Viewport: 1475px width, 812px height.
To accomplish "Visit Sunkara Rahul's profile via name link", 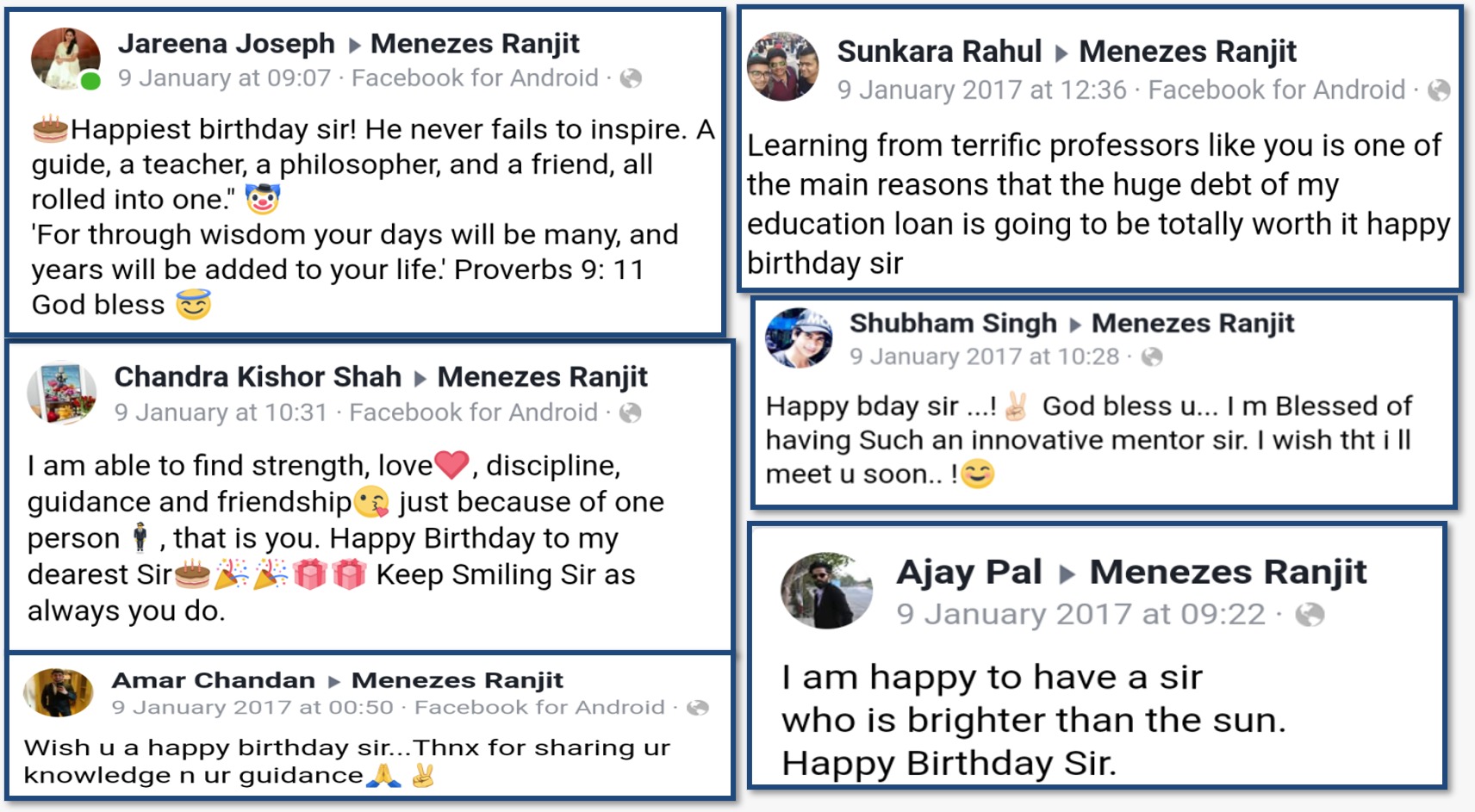I will (x=939, y=52).
